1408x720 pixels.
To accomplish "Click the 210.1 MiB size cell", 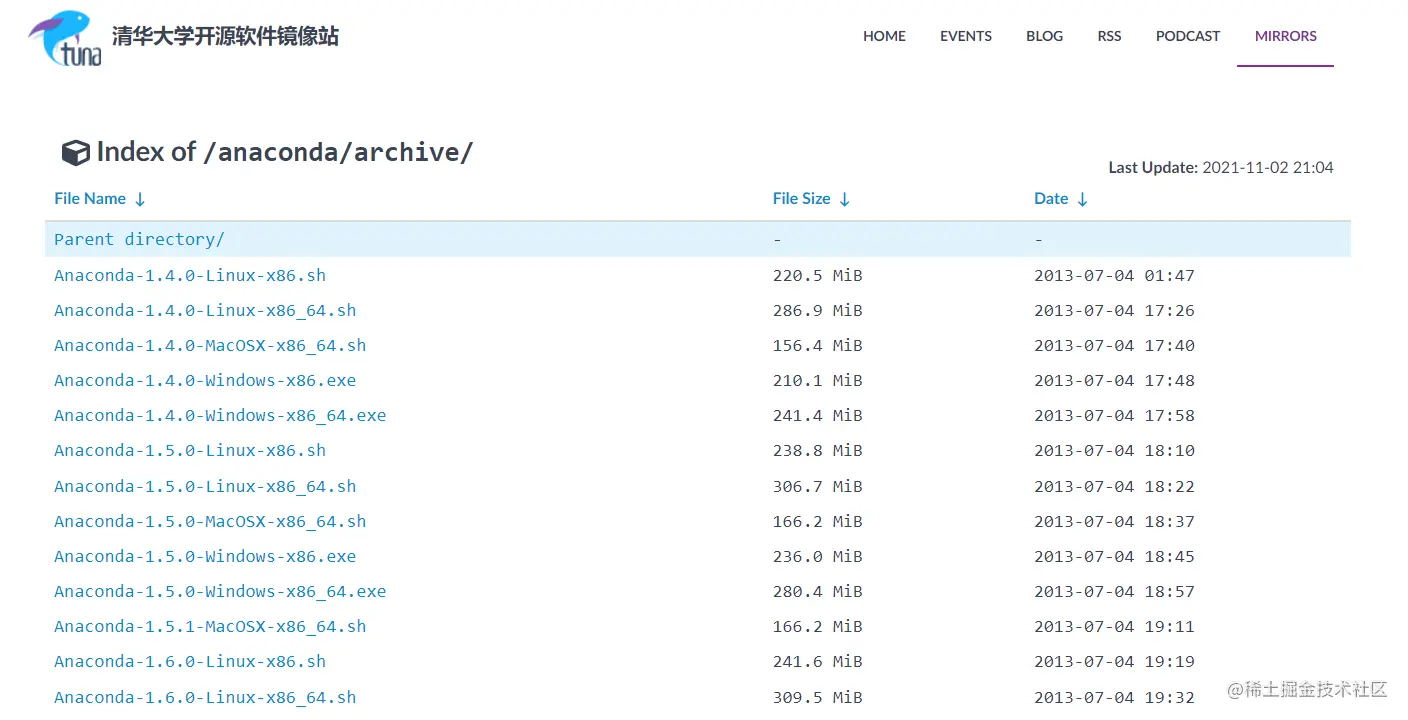I will coord(817,380).
